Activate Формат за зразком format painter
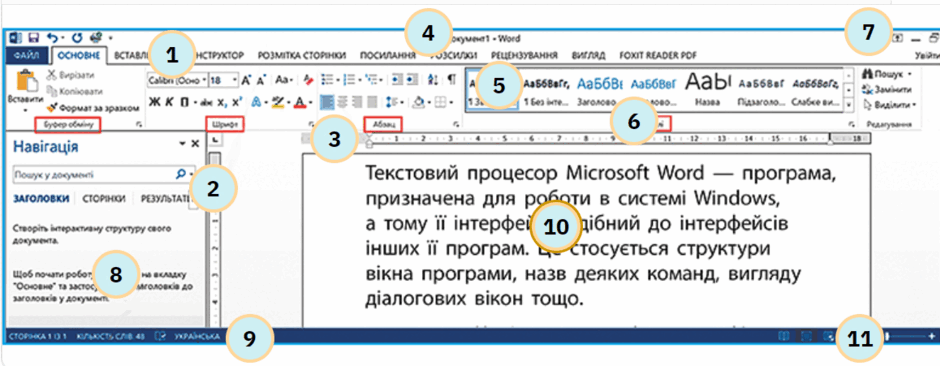 pos(92,108)
